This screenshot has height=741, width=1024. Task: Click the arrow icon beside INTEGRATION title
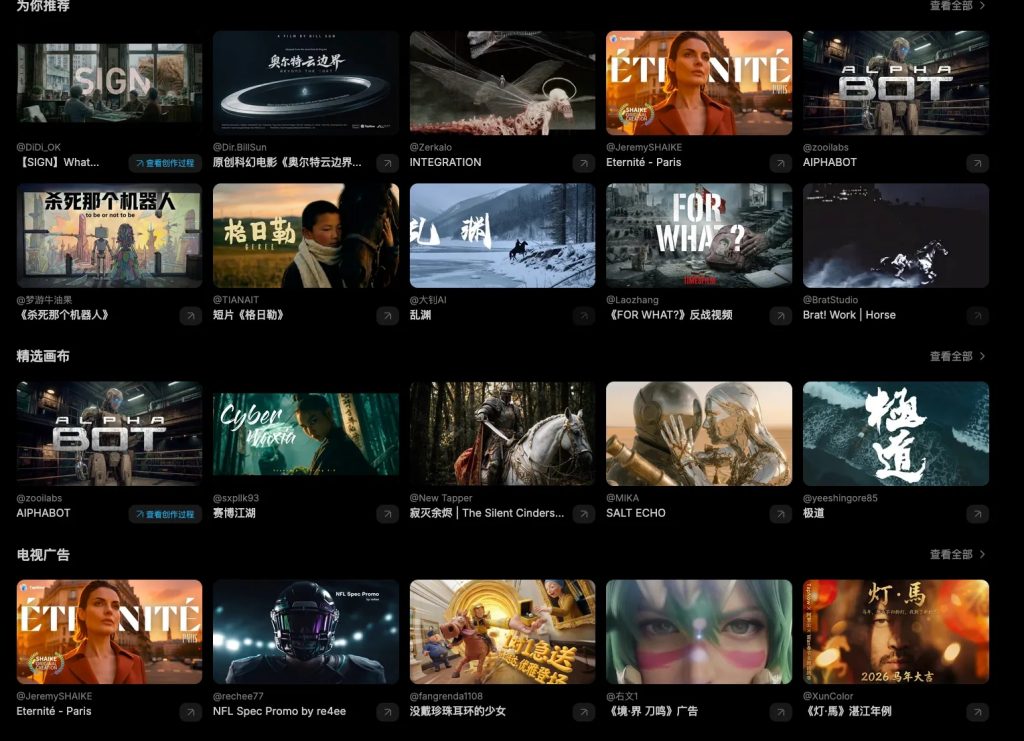(x=584, y=163)
